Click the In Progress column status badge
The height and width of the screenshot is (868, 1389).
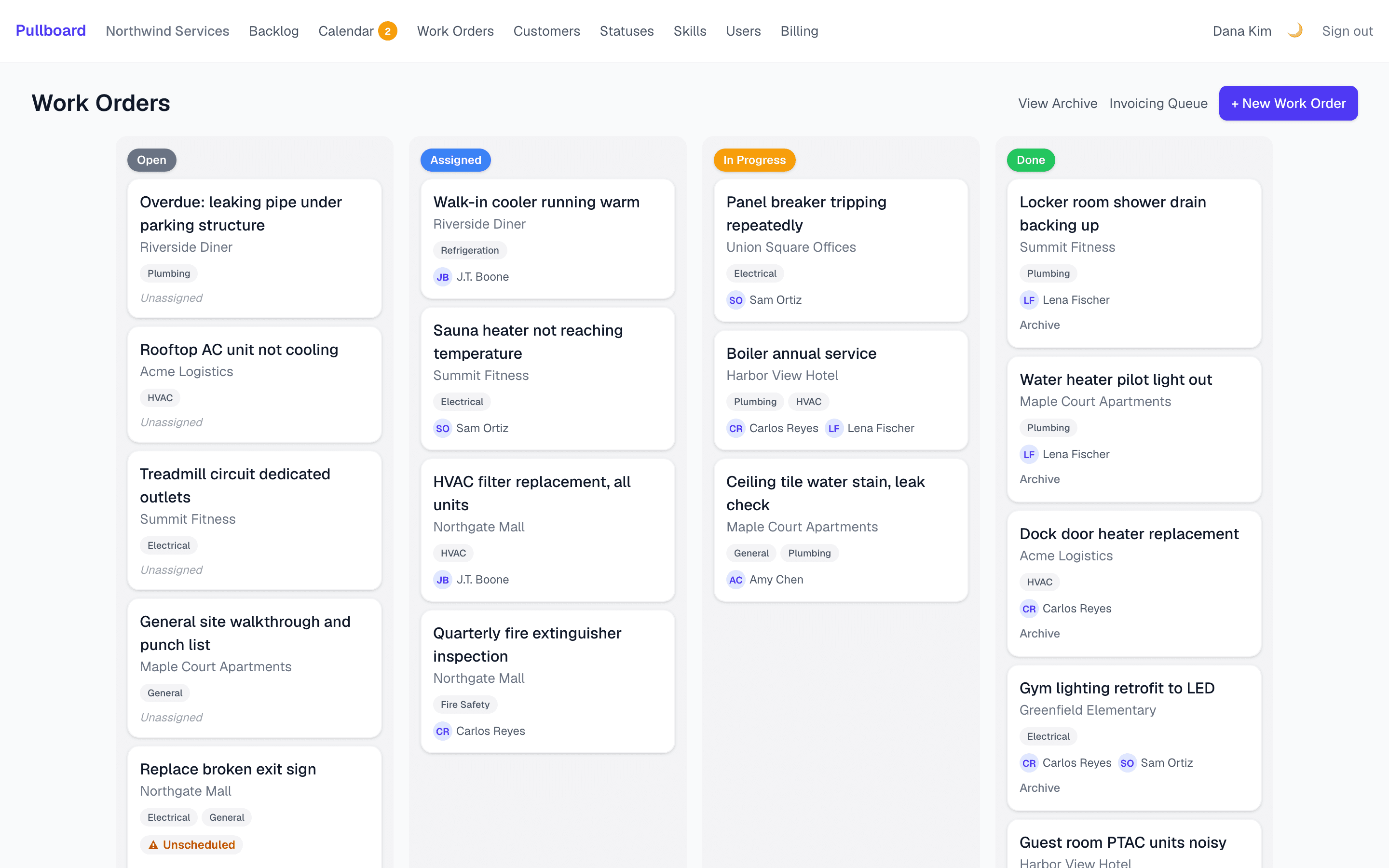pos(754,160)
